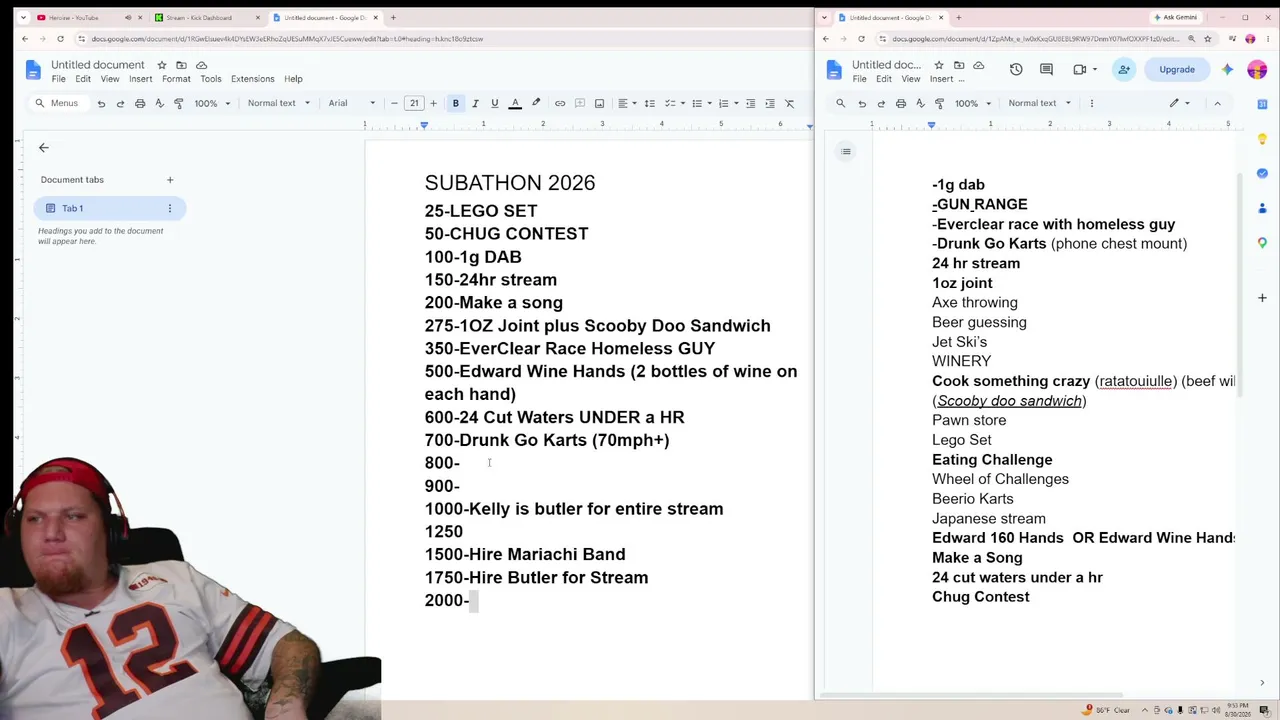Open Arial font dropdown
1280x720 pixels.
click(x=352, y=103)
